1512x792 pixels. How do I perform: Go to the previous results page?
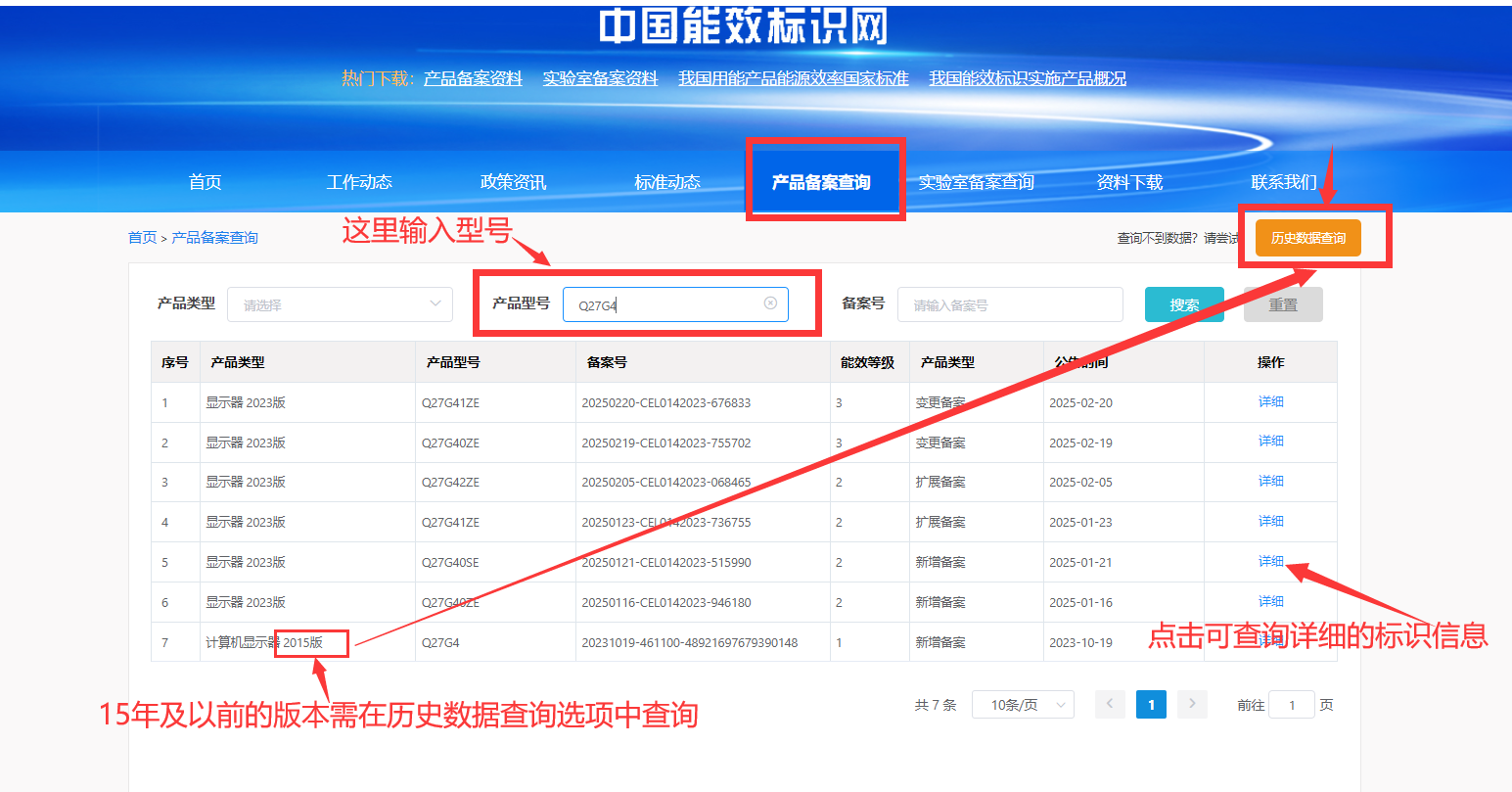pos(1110,705)
